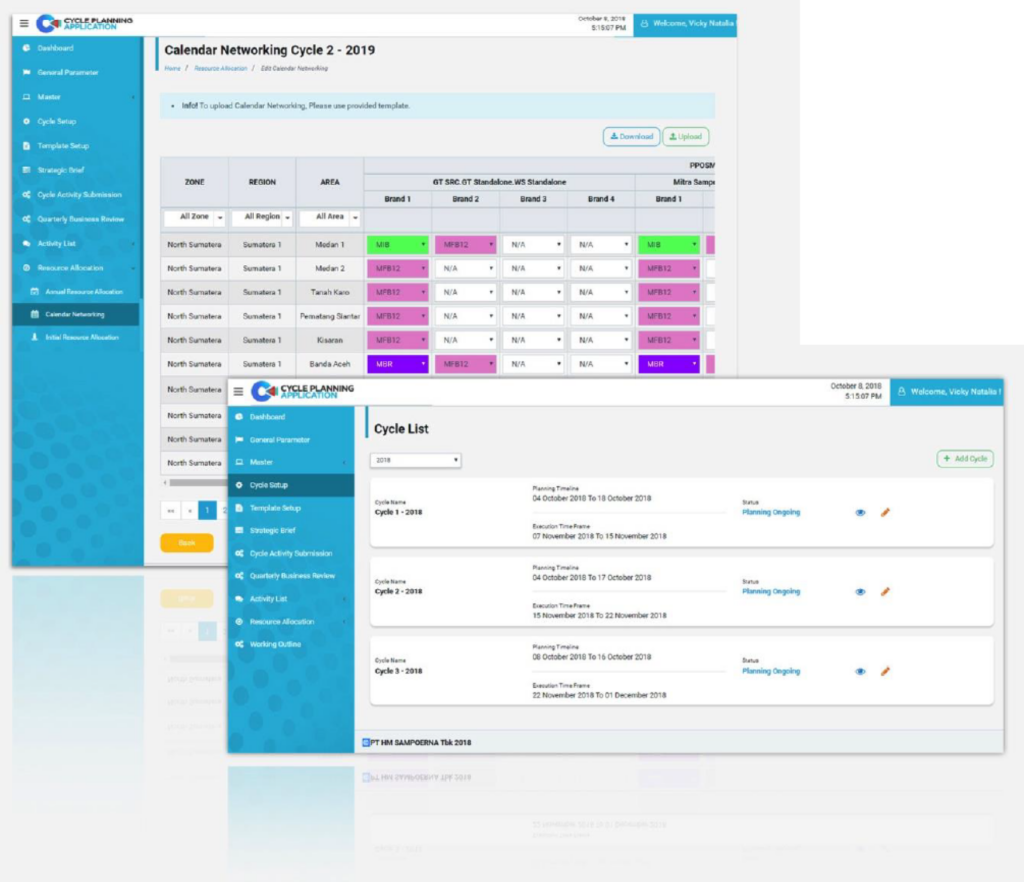Open Template Setup in the front sidebar

(x=275, y=508)
